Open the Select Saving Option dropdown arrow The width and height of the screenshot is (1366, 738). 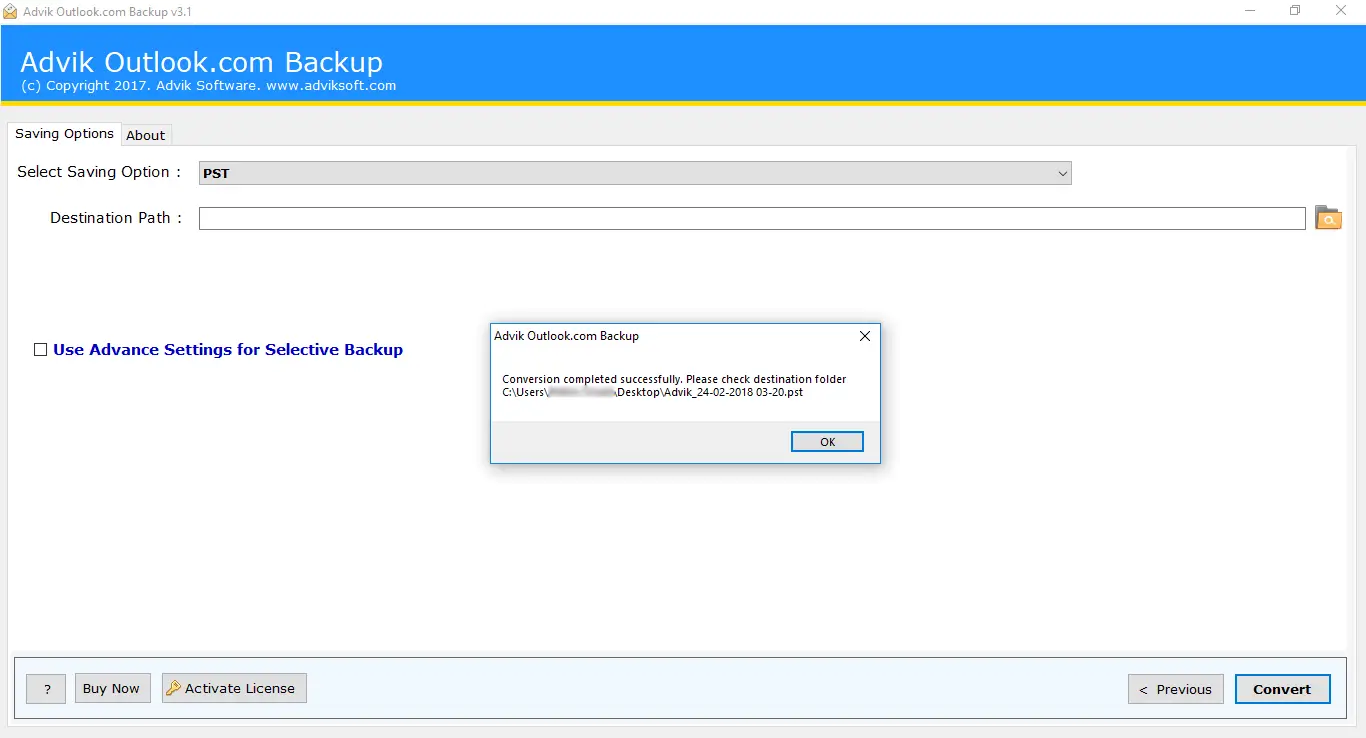tap(1062, 173)
